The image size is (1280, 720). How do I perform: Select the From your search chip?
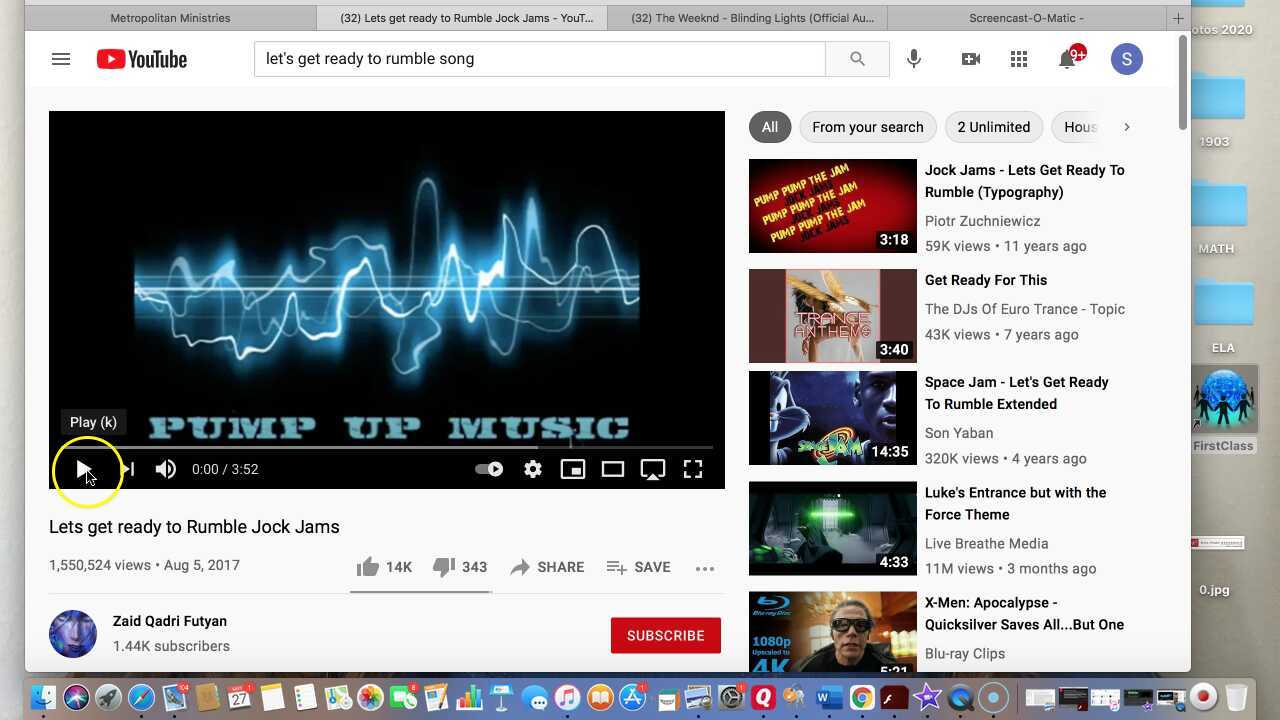point(868,127)
